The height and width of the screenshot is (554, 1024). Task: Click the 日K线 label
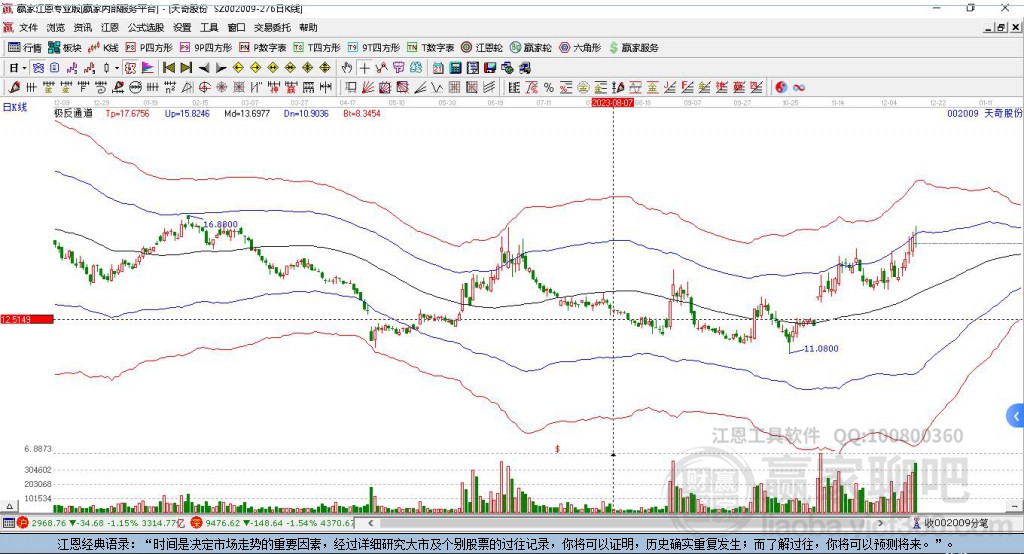click(15, 107)
